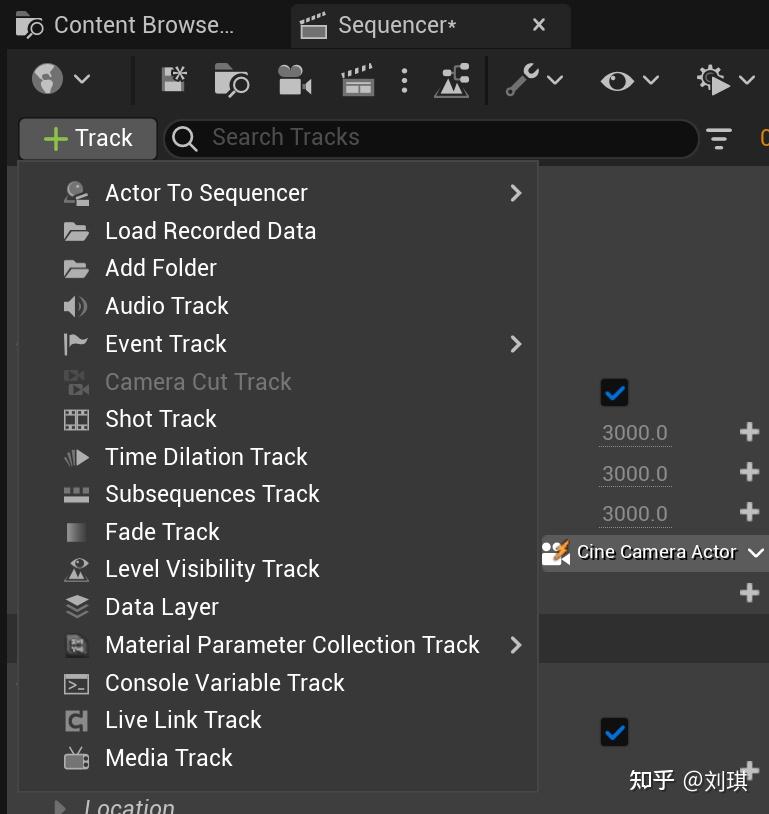Click the green Track button
Screen dimensions: 769x814
87,139
